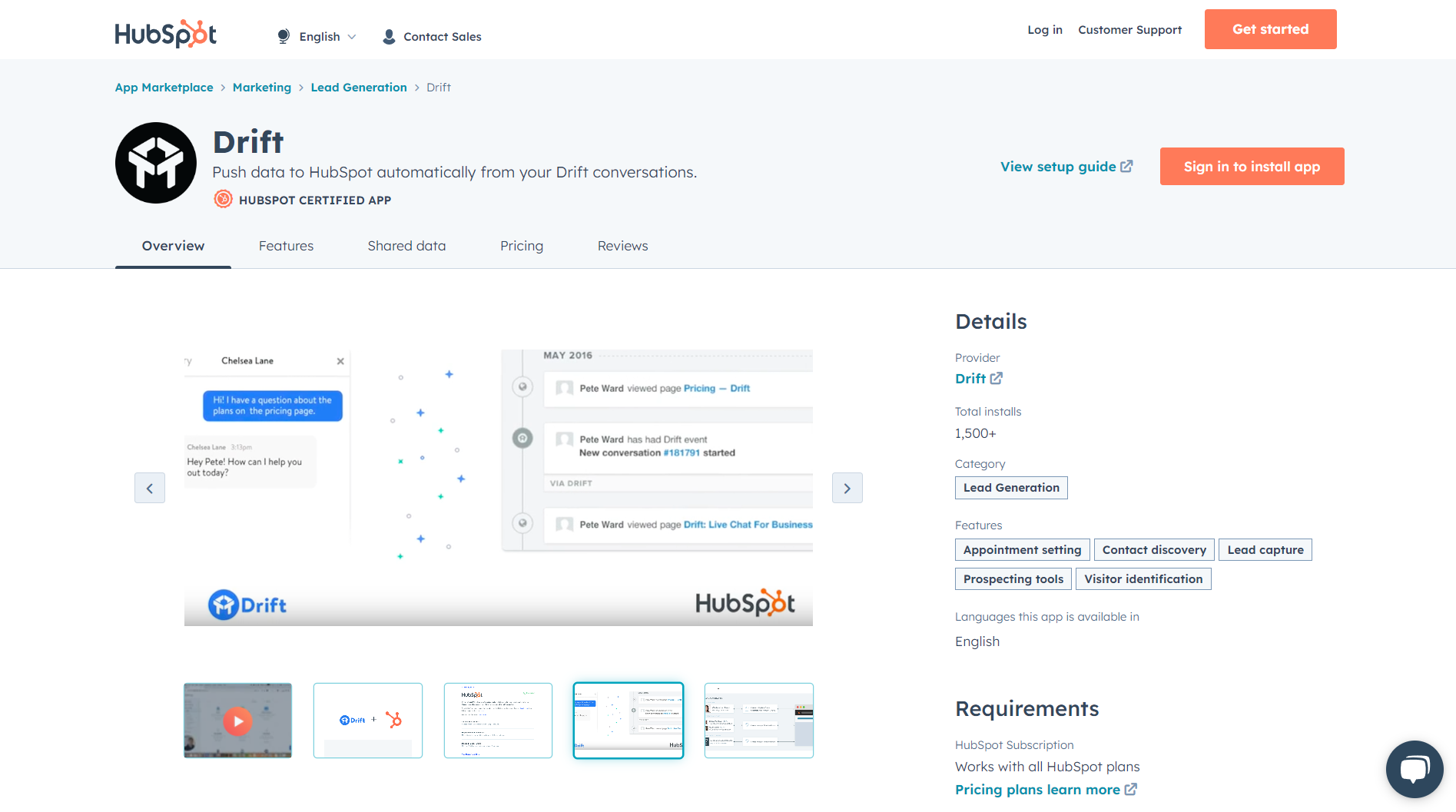This screenshot has height=812, width=1456.
Task: Click the Contact discovery feature tag
Action: click(1154, 550)
